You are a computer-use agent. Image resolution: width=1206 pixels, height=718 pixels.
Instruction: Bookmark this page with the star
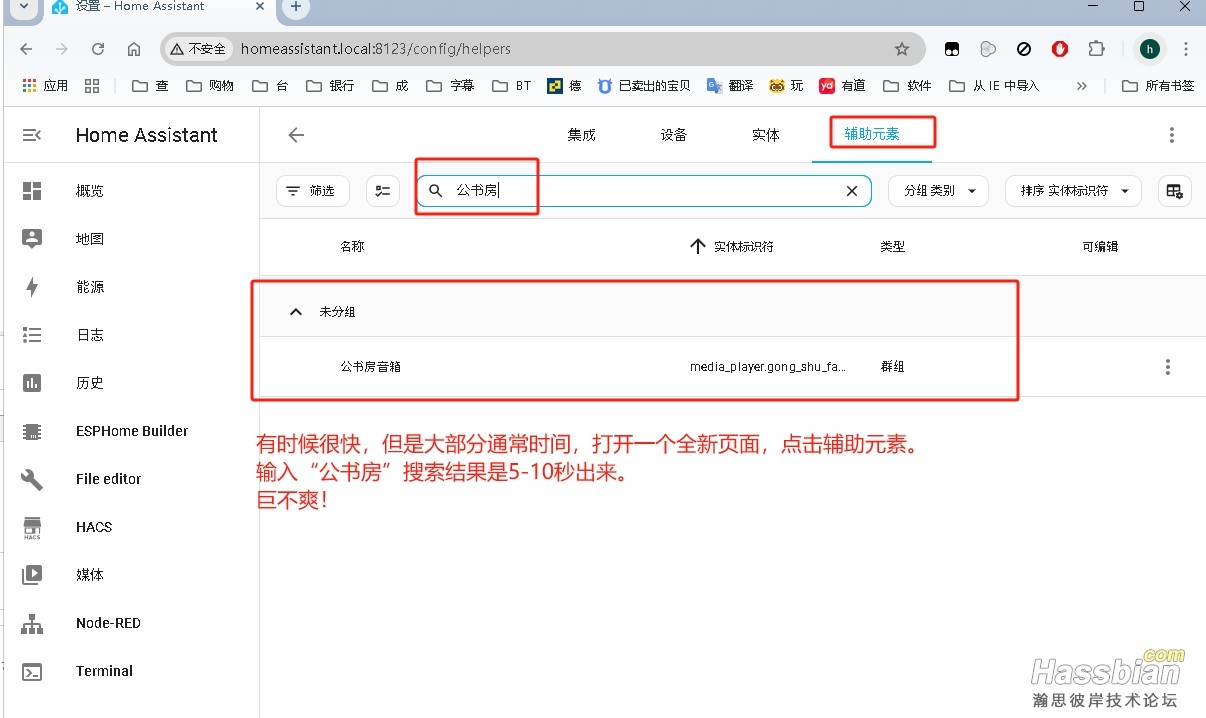pos(902,49)
